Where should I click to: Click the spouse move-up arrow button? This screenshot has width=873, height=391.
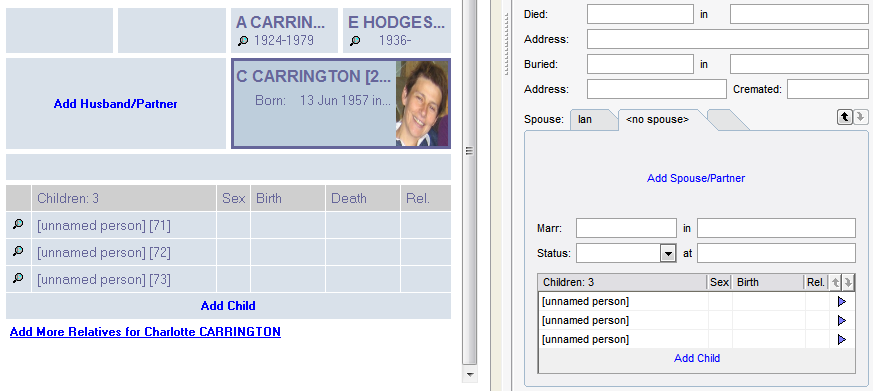coord(845,116)
